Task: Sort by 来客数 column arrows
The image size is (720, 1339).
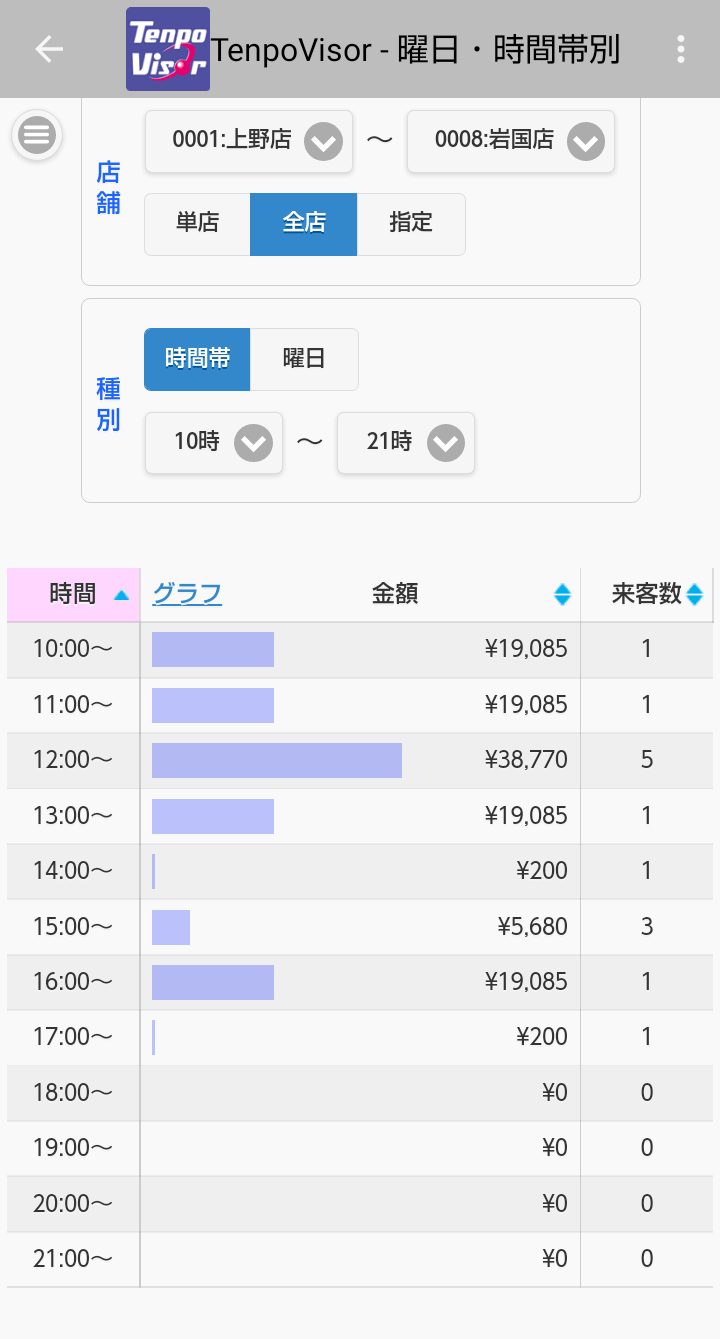Action: point(694,595)
